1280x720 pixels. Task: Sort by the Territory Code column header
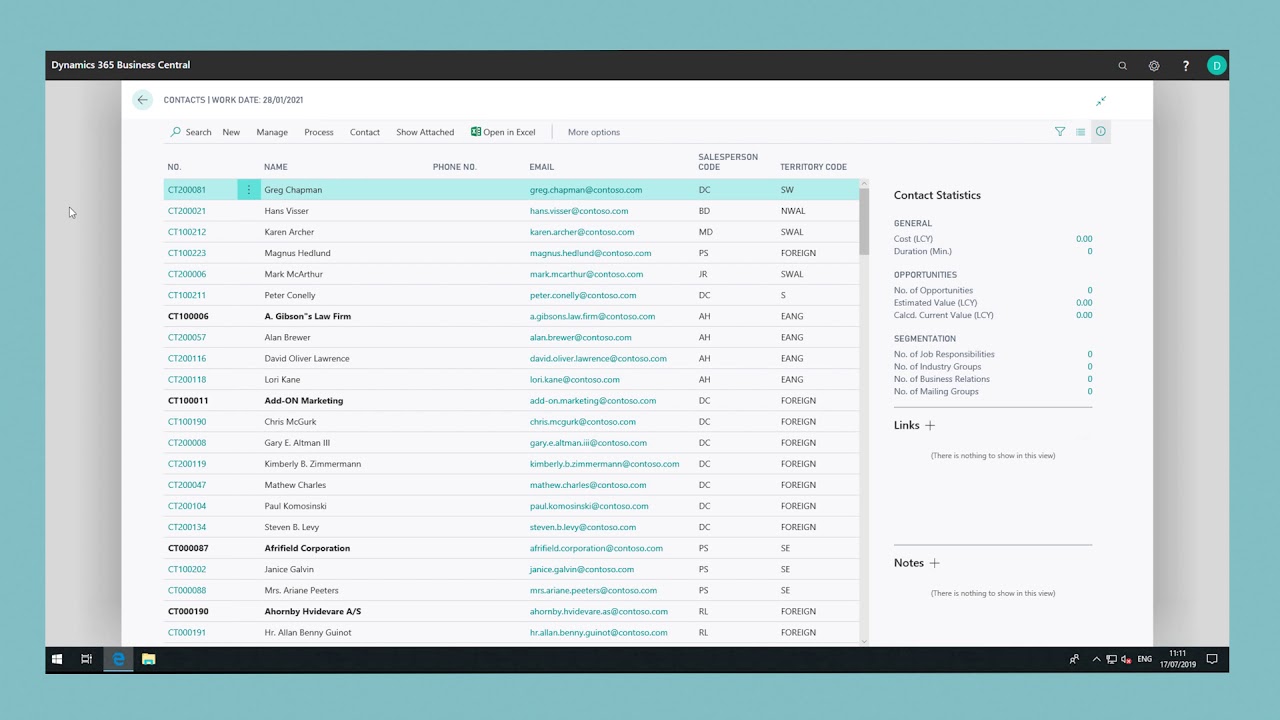pyautogui.click(x=813, y=167)
